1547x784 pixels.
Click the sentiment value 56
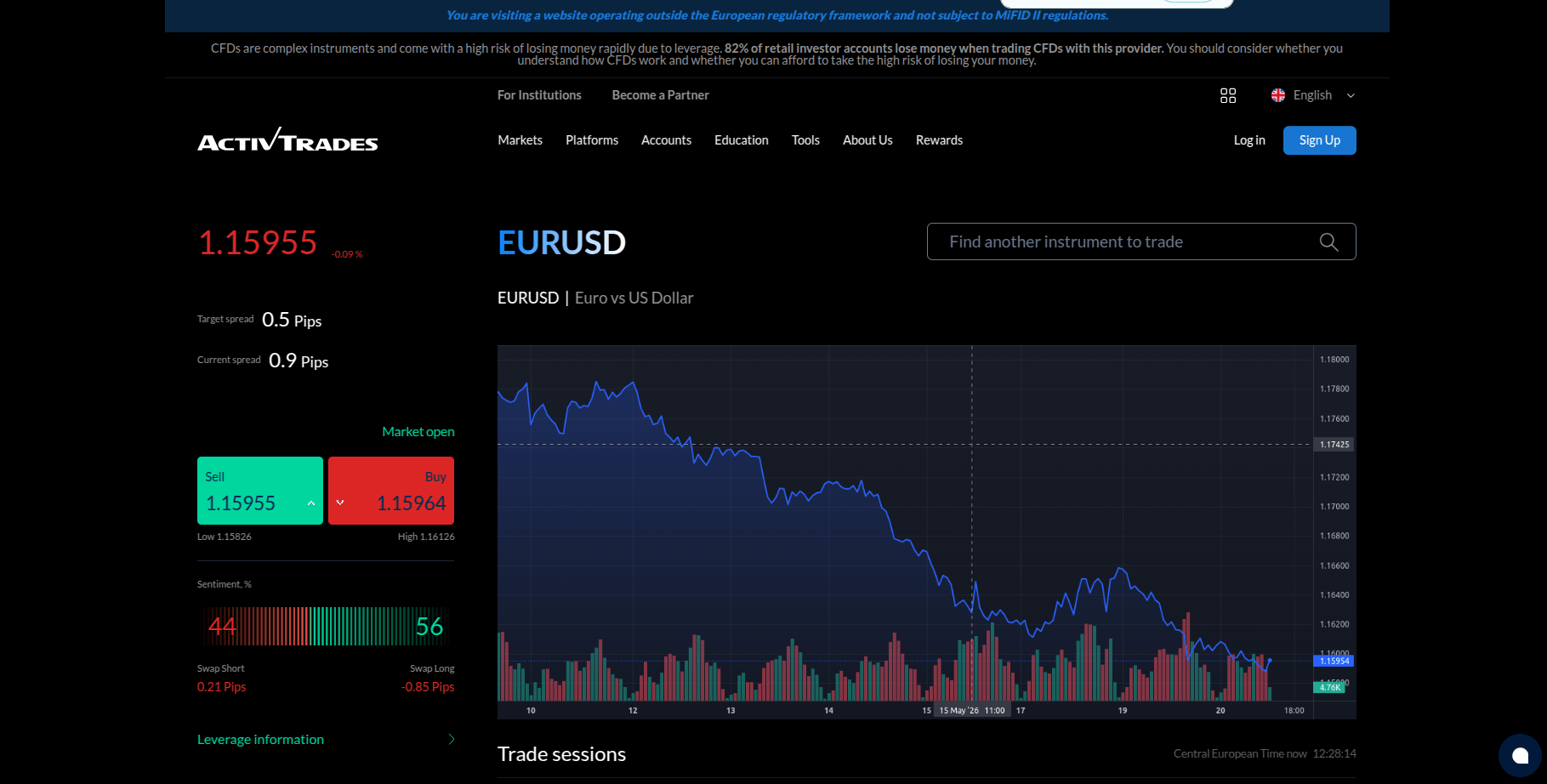[x=429, y=627]
